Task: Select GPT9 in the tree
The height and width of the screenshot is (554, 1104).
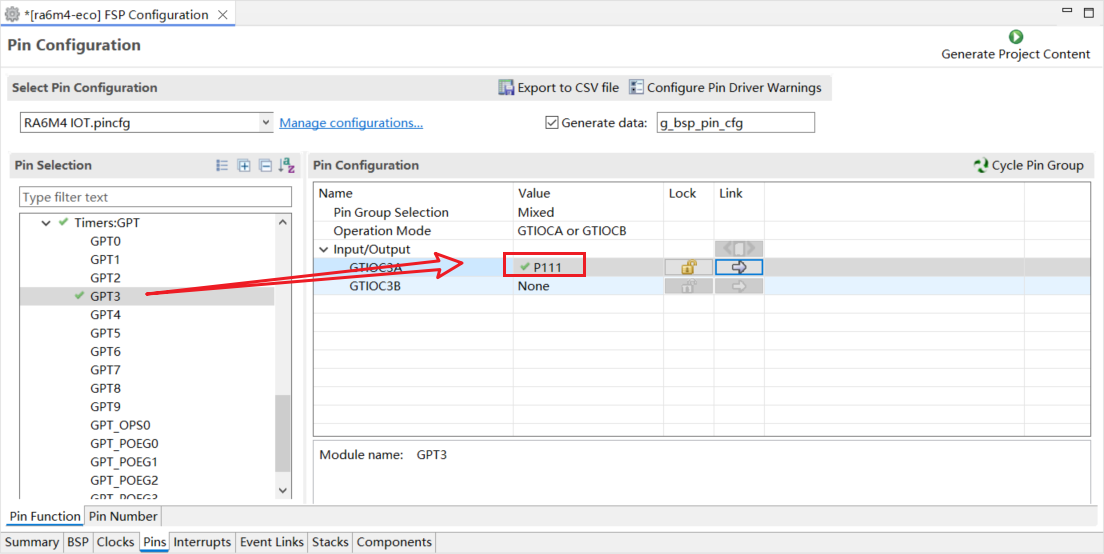Action: (105, 406)
